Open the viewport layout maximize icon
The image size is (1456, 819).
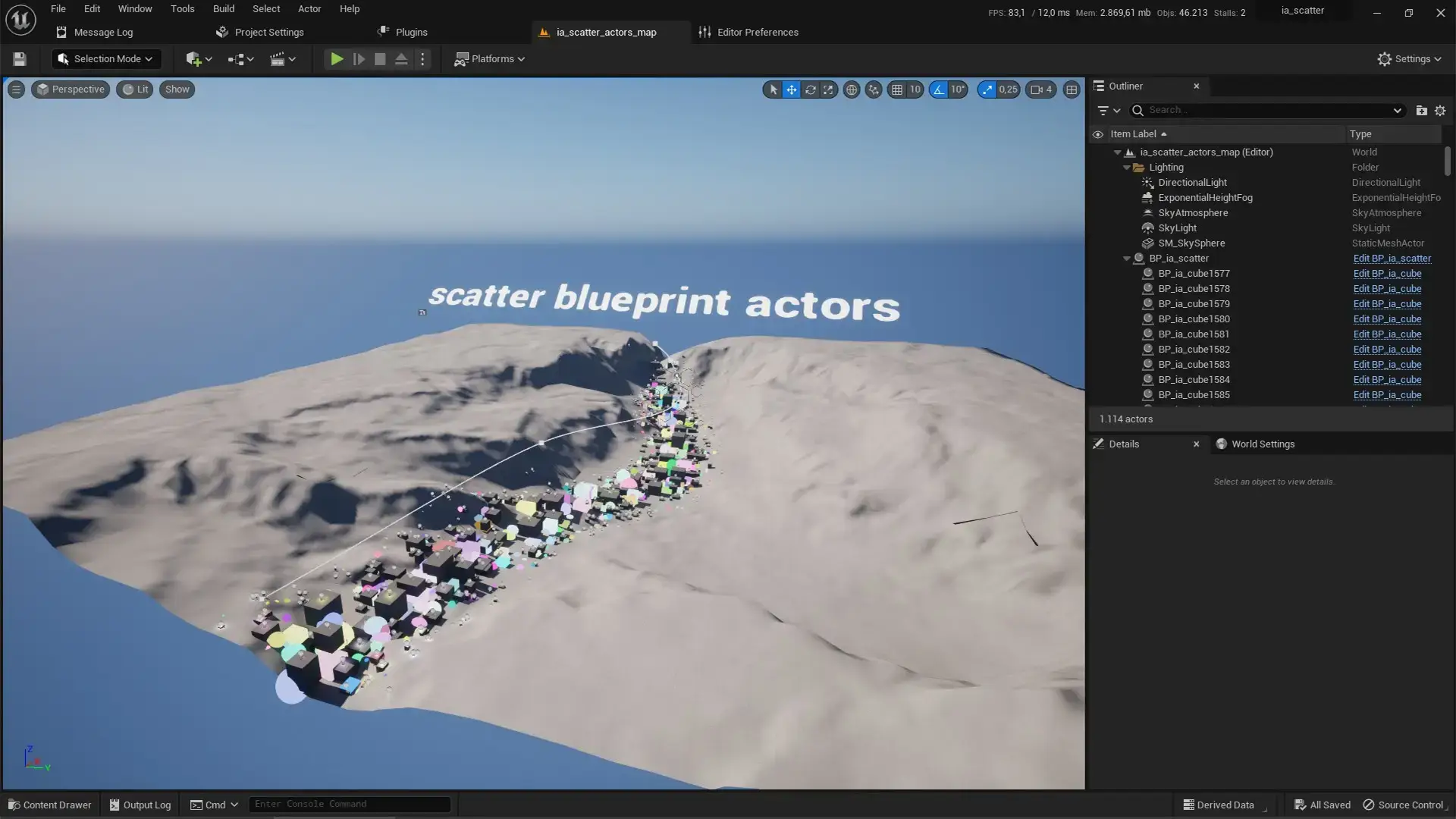pyautogui.click(x=1071, y=89)
